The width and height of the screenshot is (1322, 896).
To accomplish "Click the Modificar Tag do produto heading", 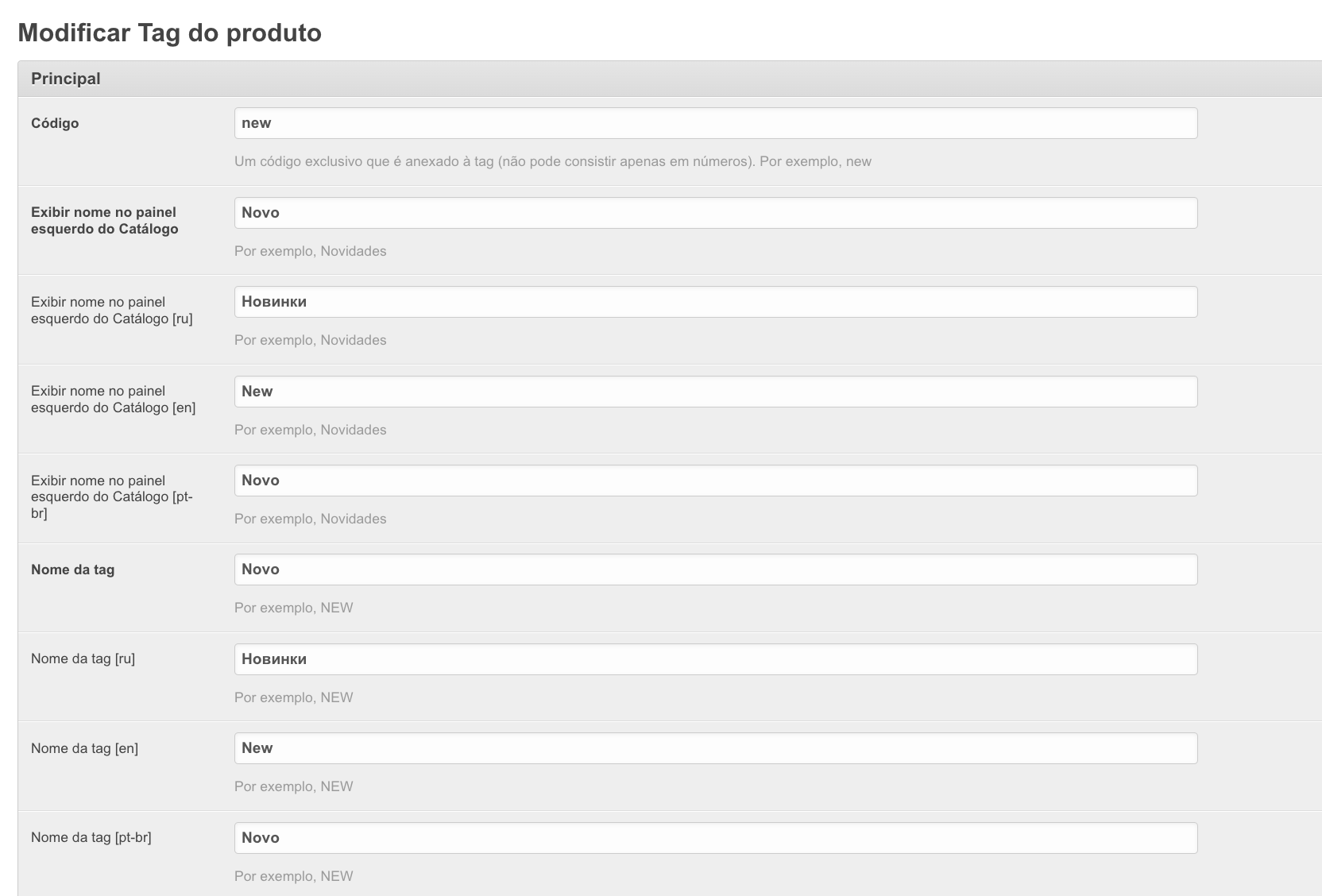I will click(x=169, y=33).
